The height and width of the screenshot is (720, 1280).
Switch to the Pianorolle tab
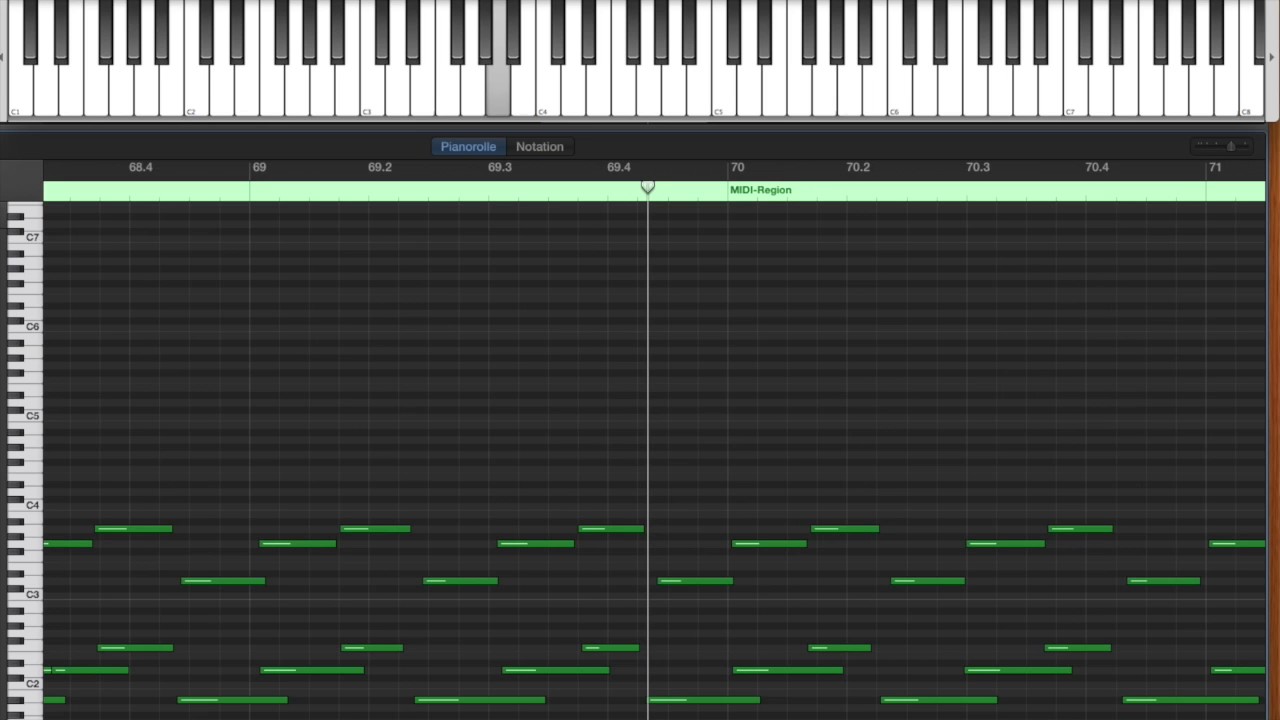(468, 147)
